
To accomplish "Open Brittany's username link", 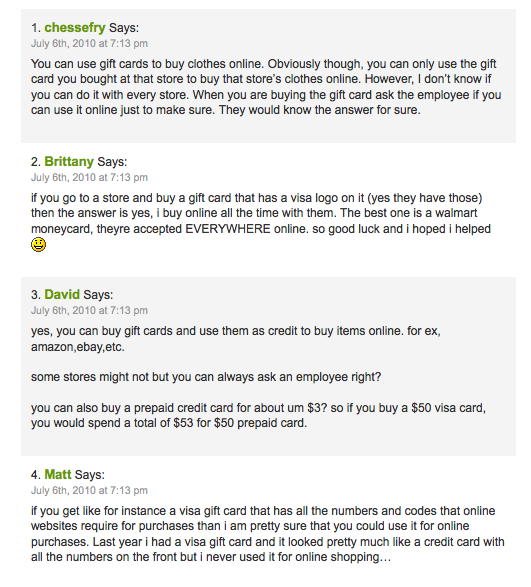I will pos(69,161).
